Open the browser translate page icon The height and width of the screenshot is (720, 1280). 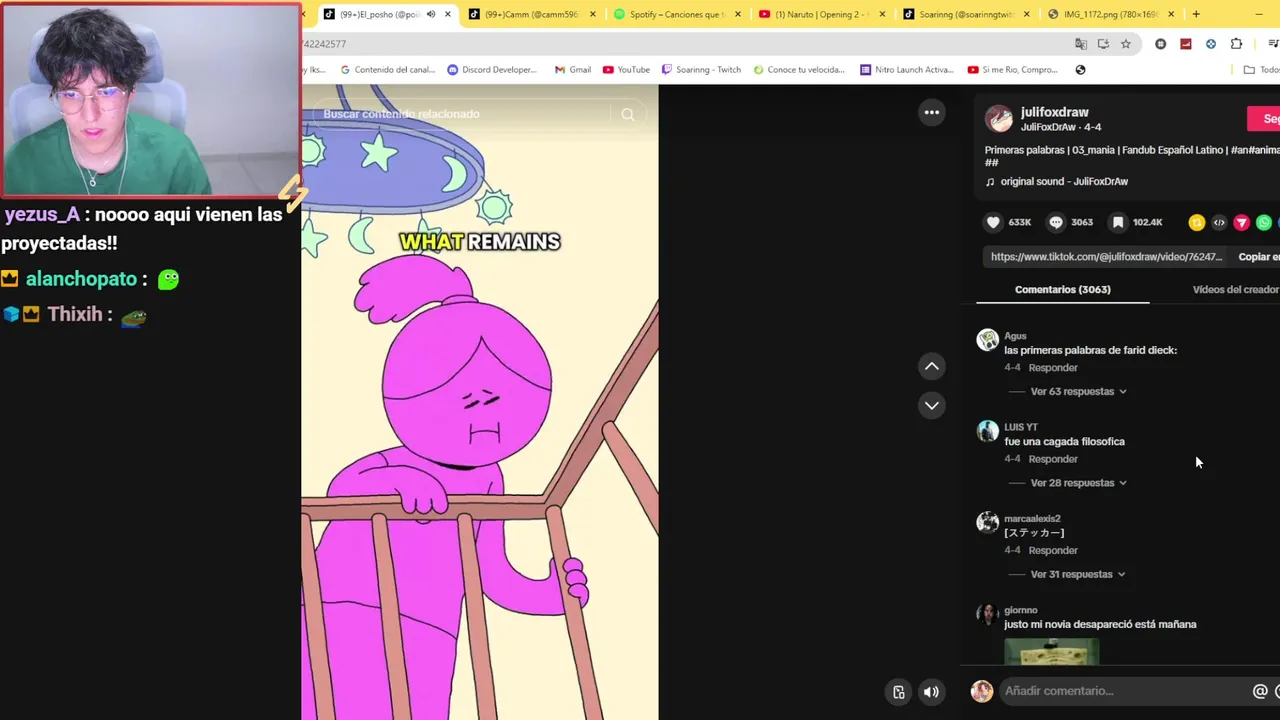[1081, 44]
